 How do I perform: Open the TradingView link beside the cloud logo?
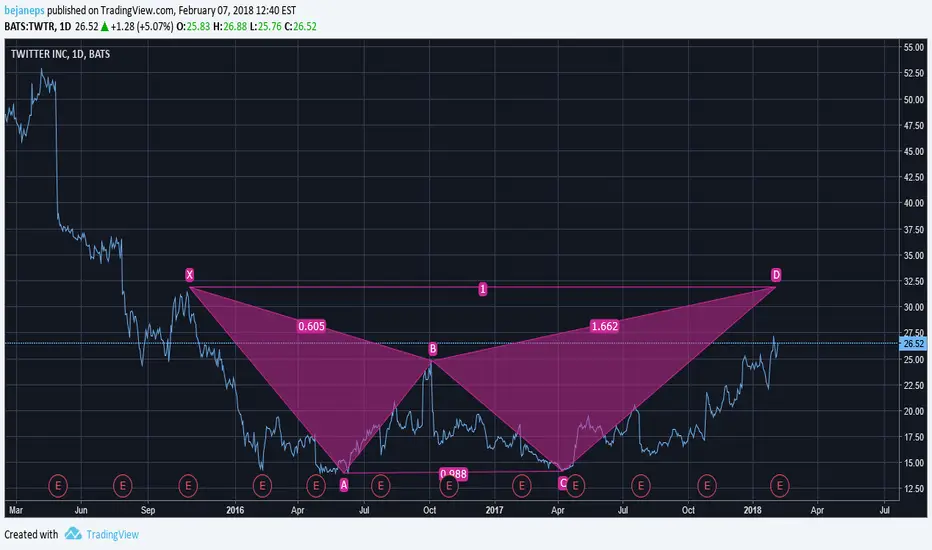pos(112,535)
